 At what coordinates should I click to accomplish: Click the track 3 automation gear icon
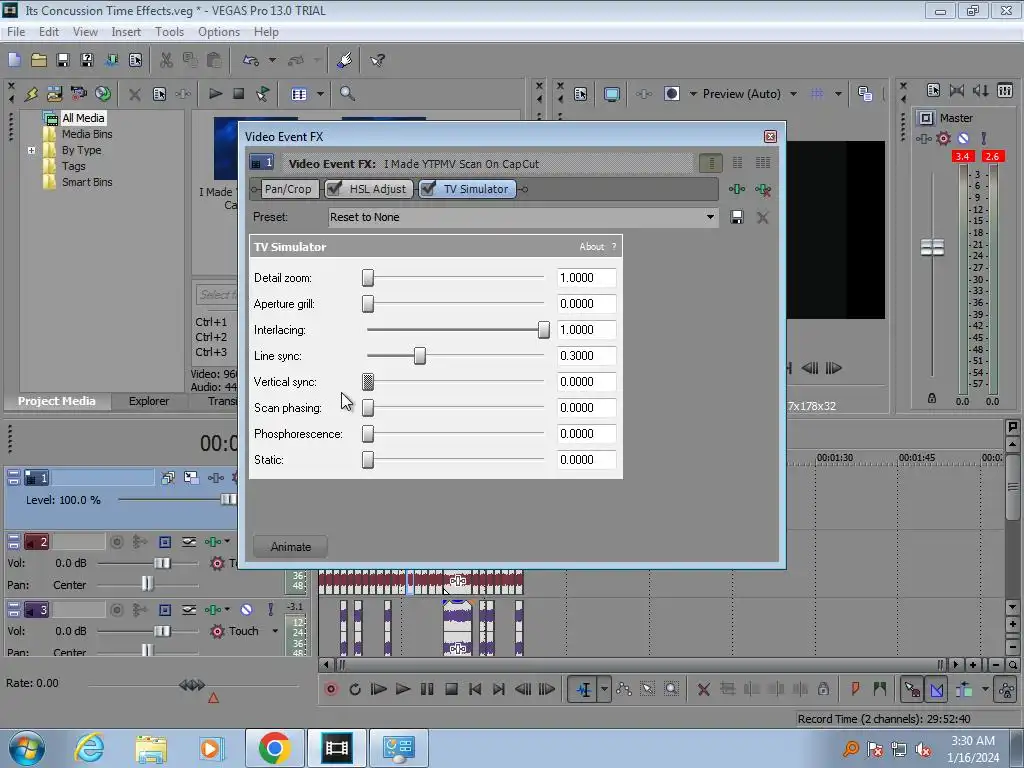point(217,631)
